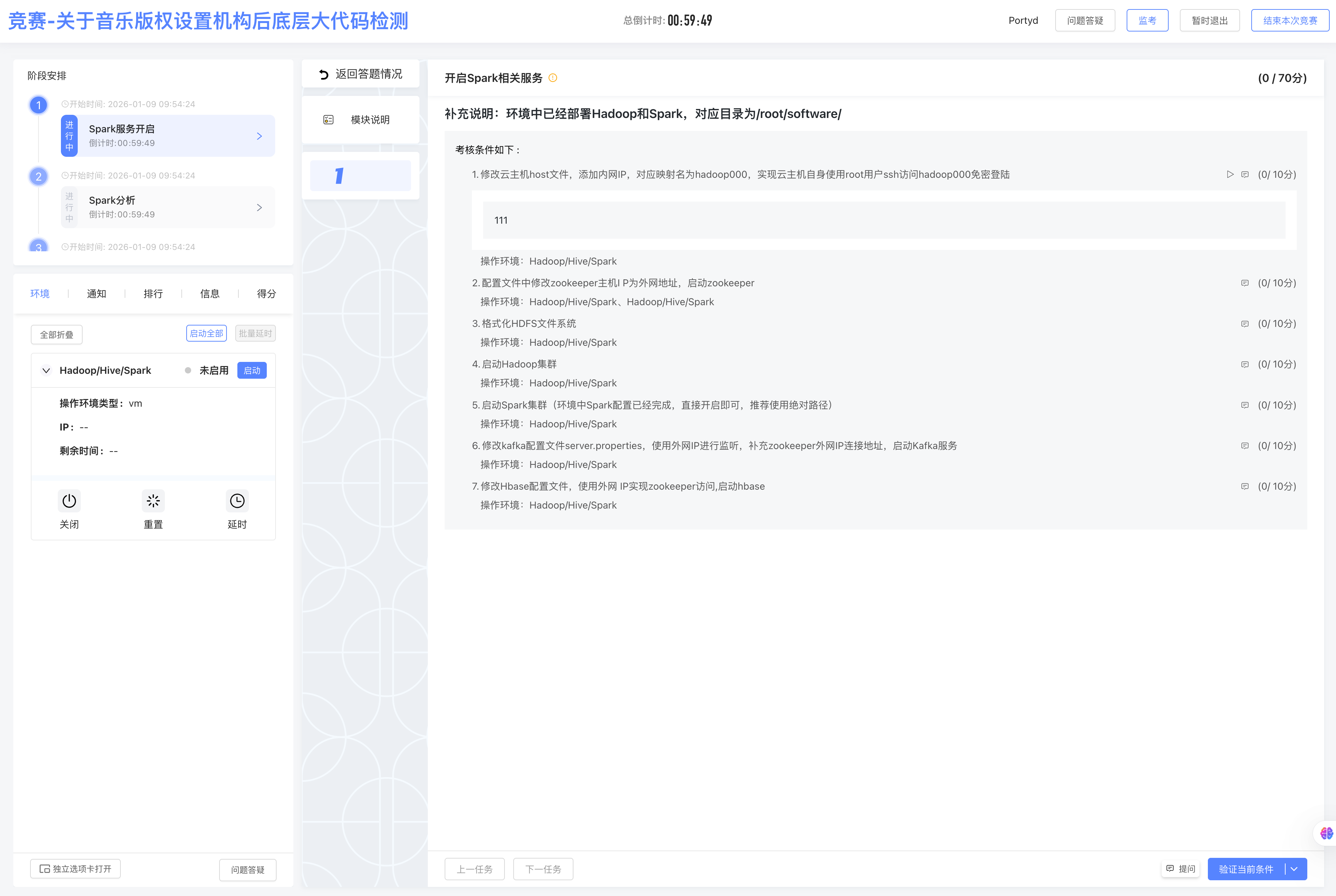Viewport: 1336px width, 896px height.
Task: Click the 结束本次竞赛 button
Action: tap(1290, 21)
